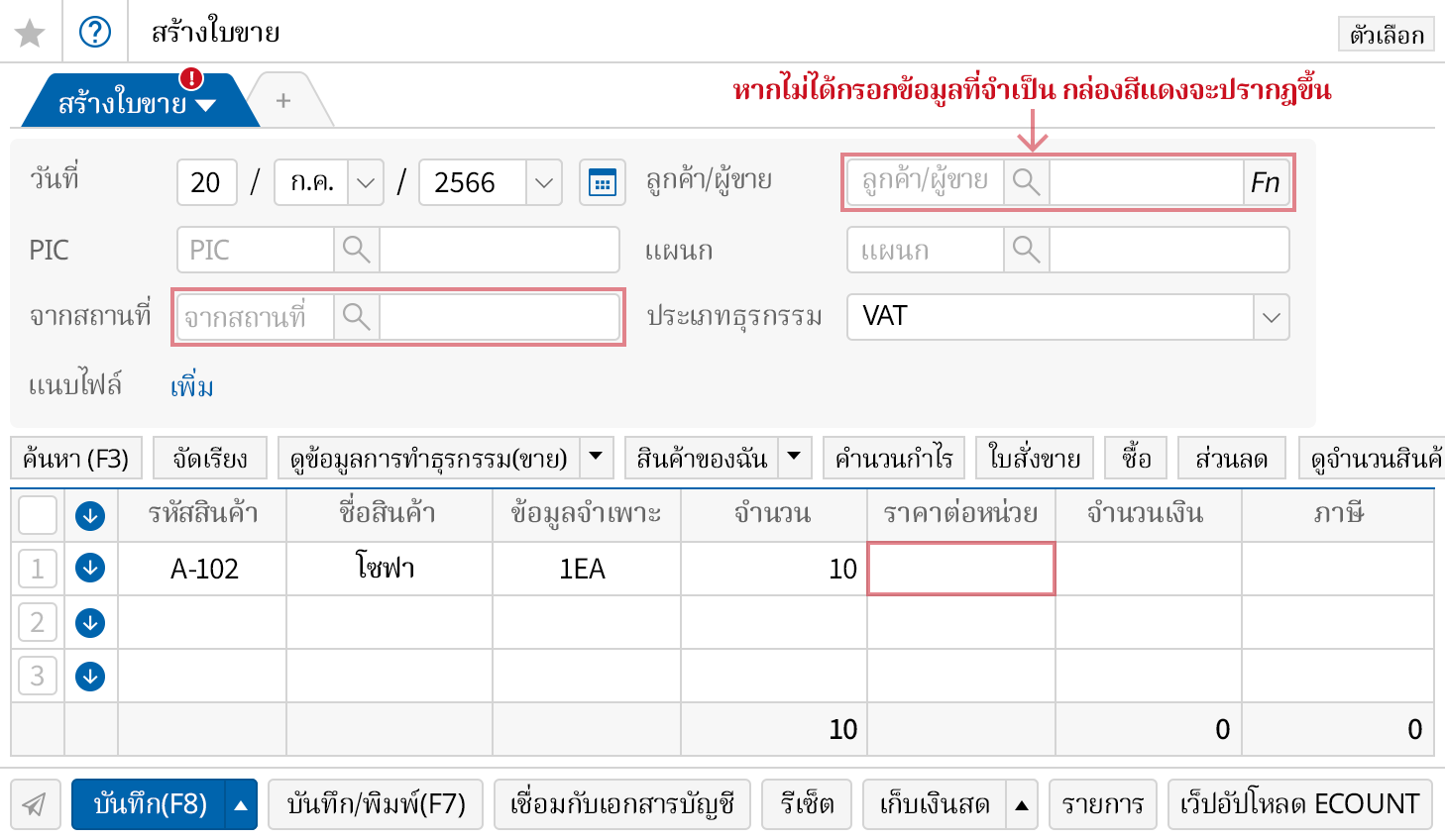This screenshot has height=840, width=1445.
Task: Click the paper plane send icon
Action: point(35,803)
